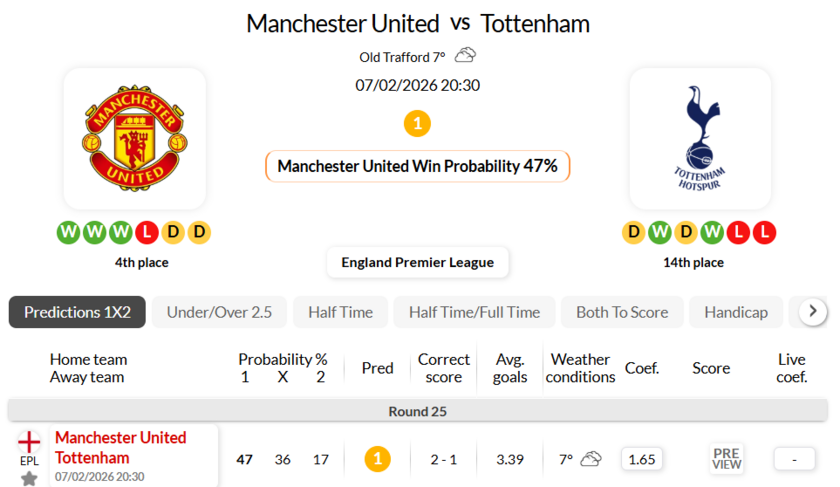Switch to the Both To Score tab
840x487 pixels.
click(622, 312)
